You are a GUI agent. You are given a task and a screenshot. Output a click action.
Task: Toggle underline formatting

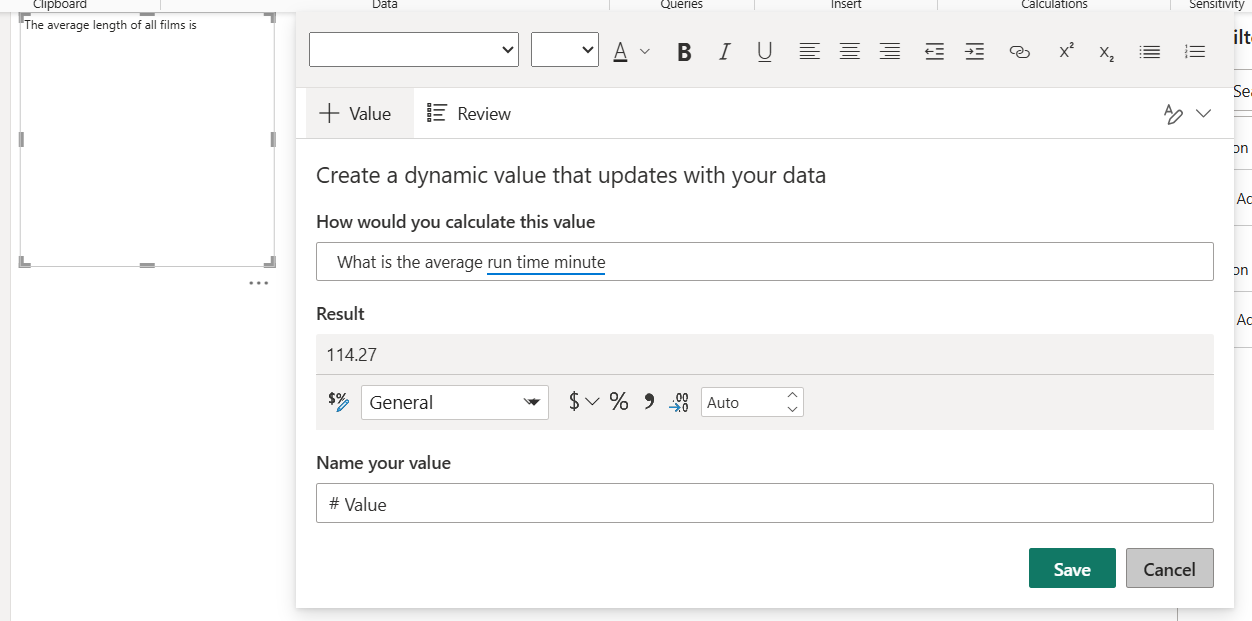pos(764,52)
